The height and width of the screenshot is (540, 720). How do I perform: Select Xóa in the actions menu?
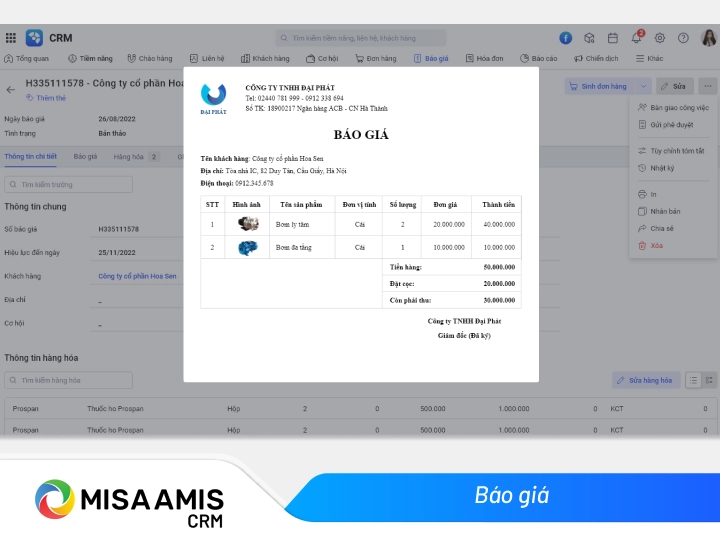point(656,245)
